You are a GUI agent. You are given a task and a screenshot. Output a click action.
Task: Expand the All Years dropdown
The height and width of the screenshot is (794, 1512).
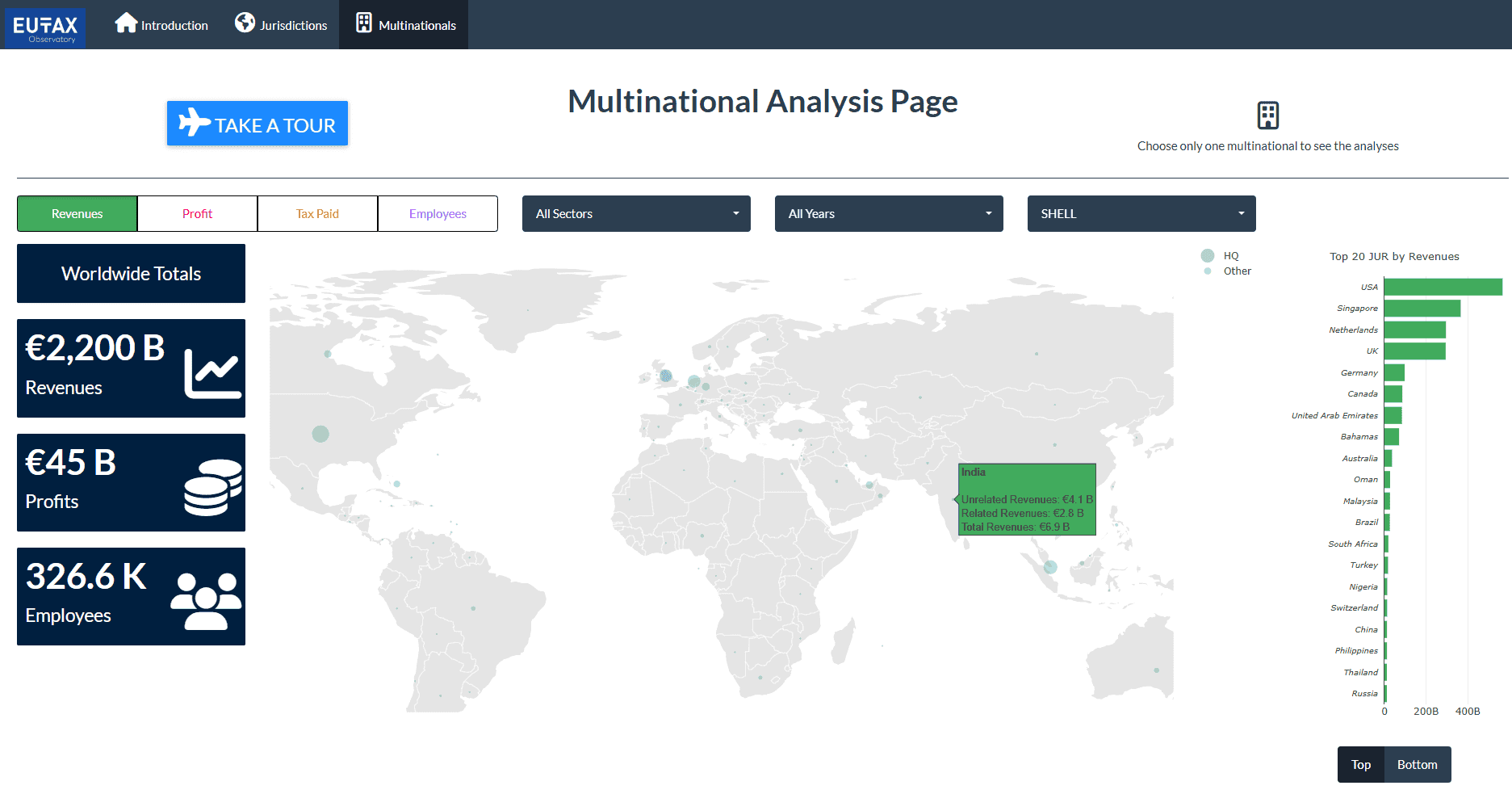click(x=889, y=214)
